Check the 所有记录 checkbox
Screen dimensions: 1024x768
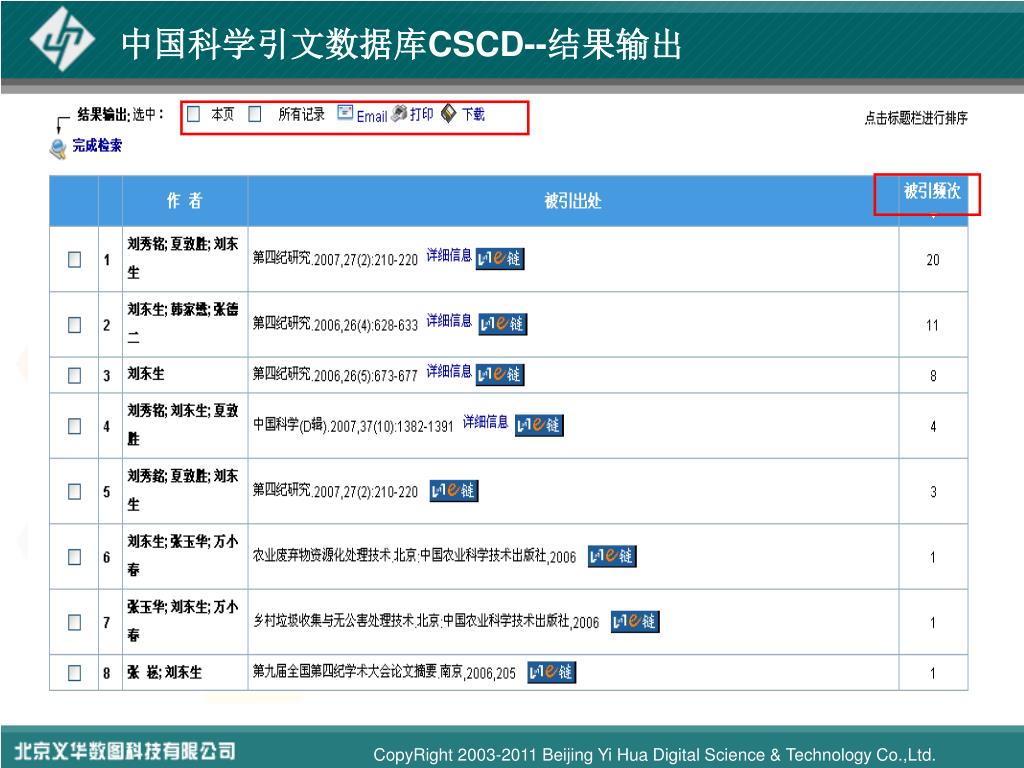pos(255,114)
